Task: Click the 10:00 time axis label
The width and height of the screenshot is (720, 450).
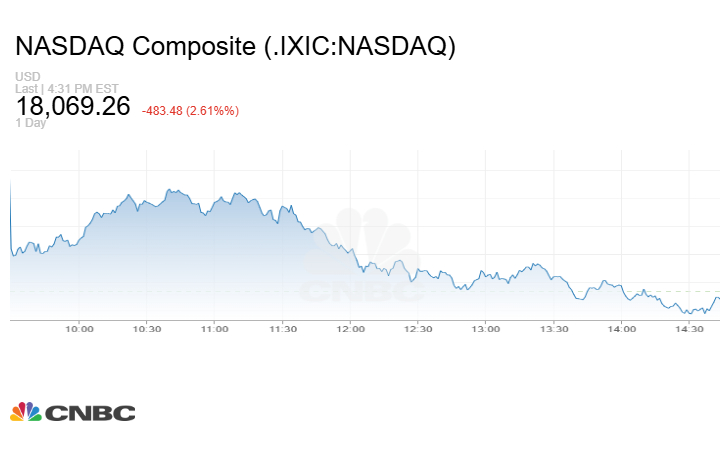Action: point(79,329)
